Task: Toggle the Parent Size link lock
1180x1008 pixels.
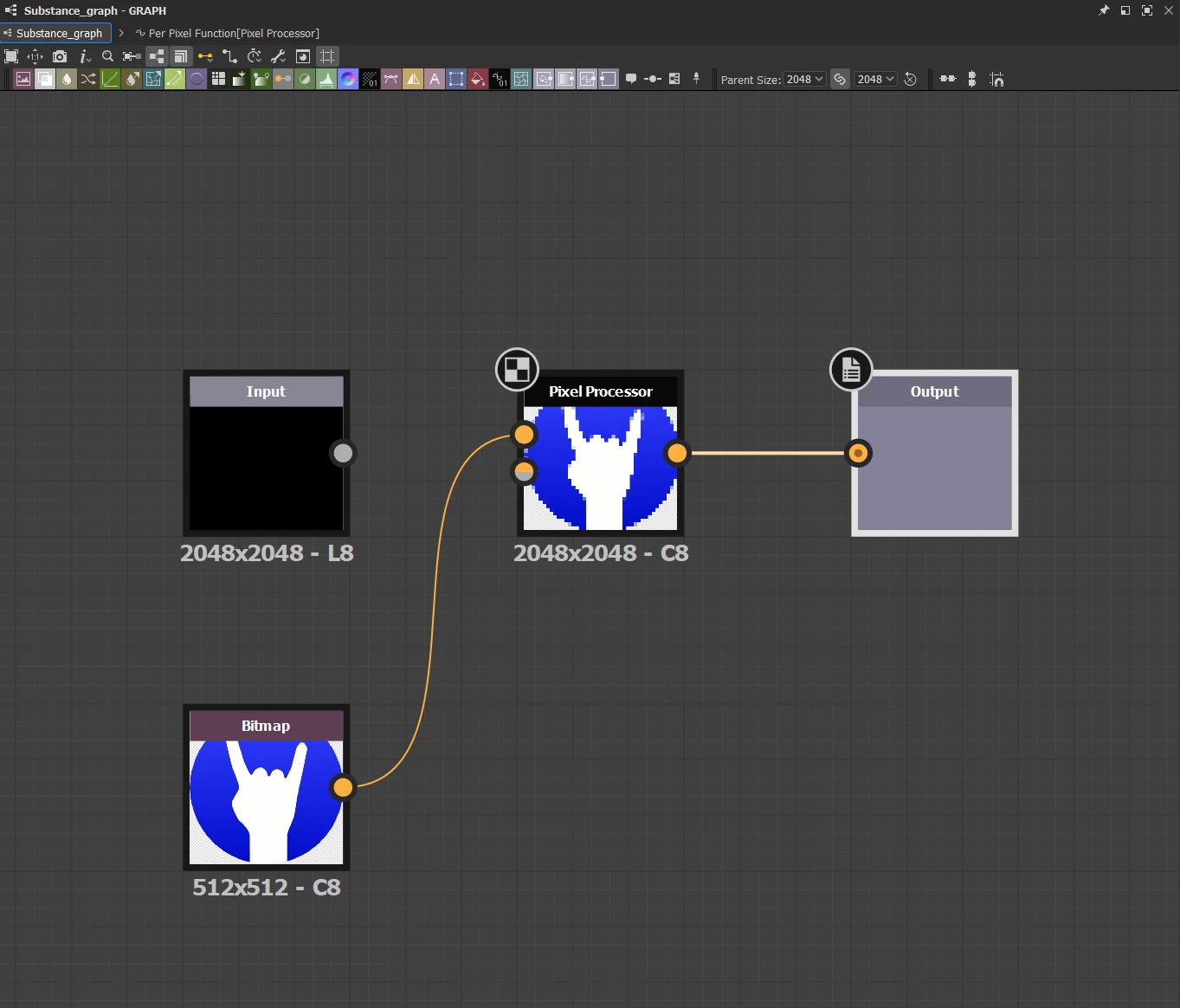Action: click(840, 79)
